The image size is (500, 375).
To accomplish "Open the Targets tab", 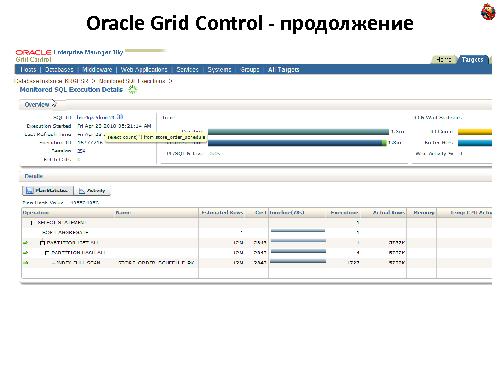I will point(472,60).
